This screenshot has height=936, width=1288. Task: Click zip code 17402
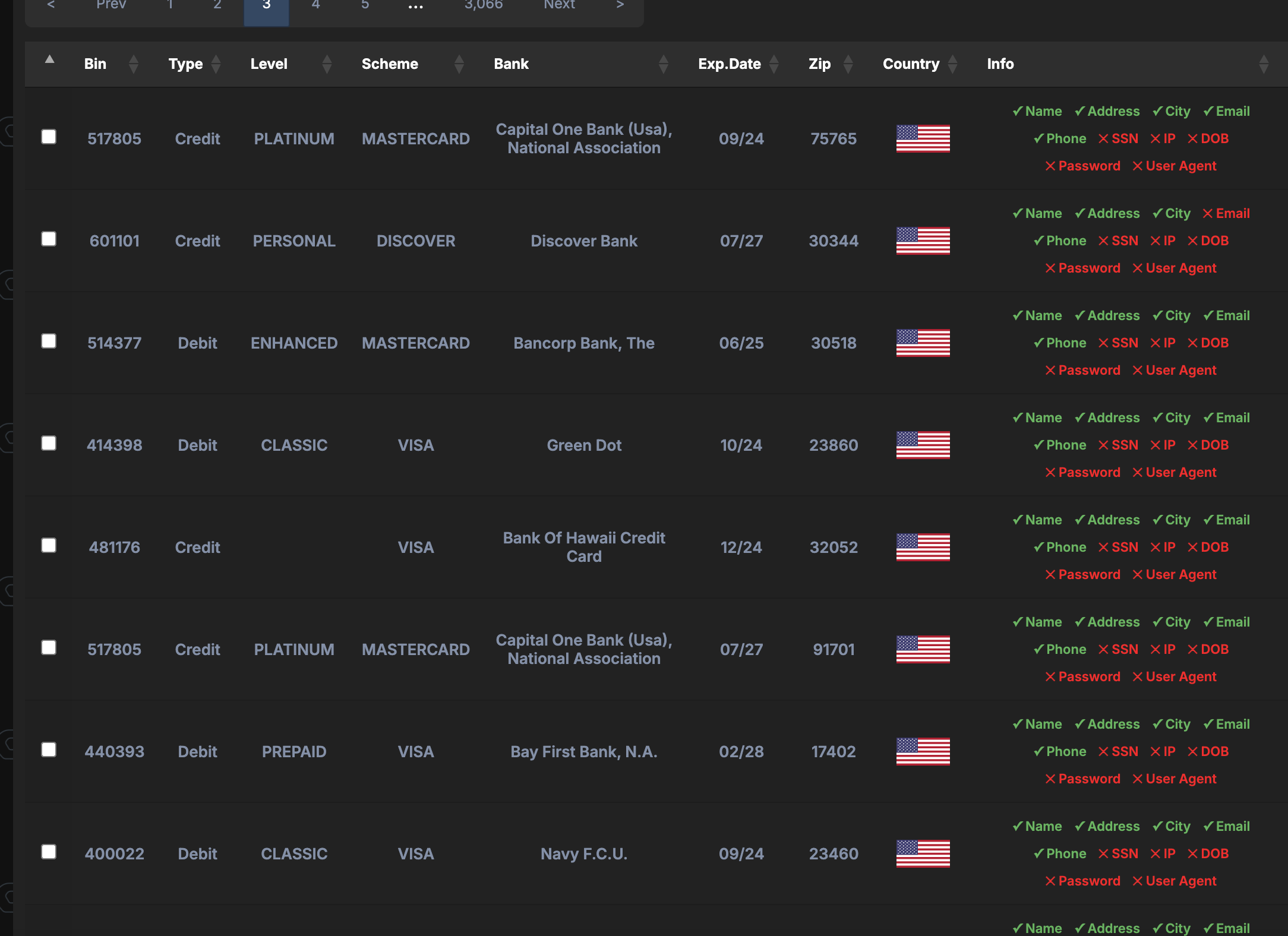tap(834, 752)
